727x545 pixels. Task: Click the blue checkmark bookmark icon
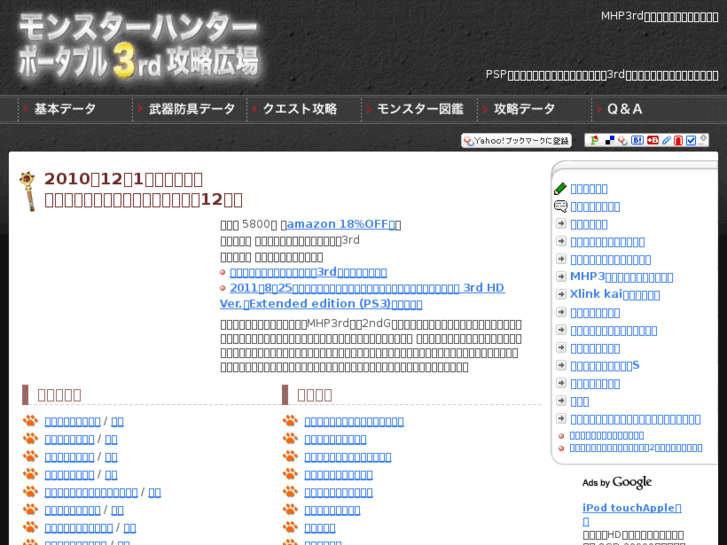click(691, 140)
